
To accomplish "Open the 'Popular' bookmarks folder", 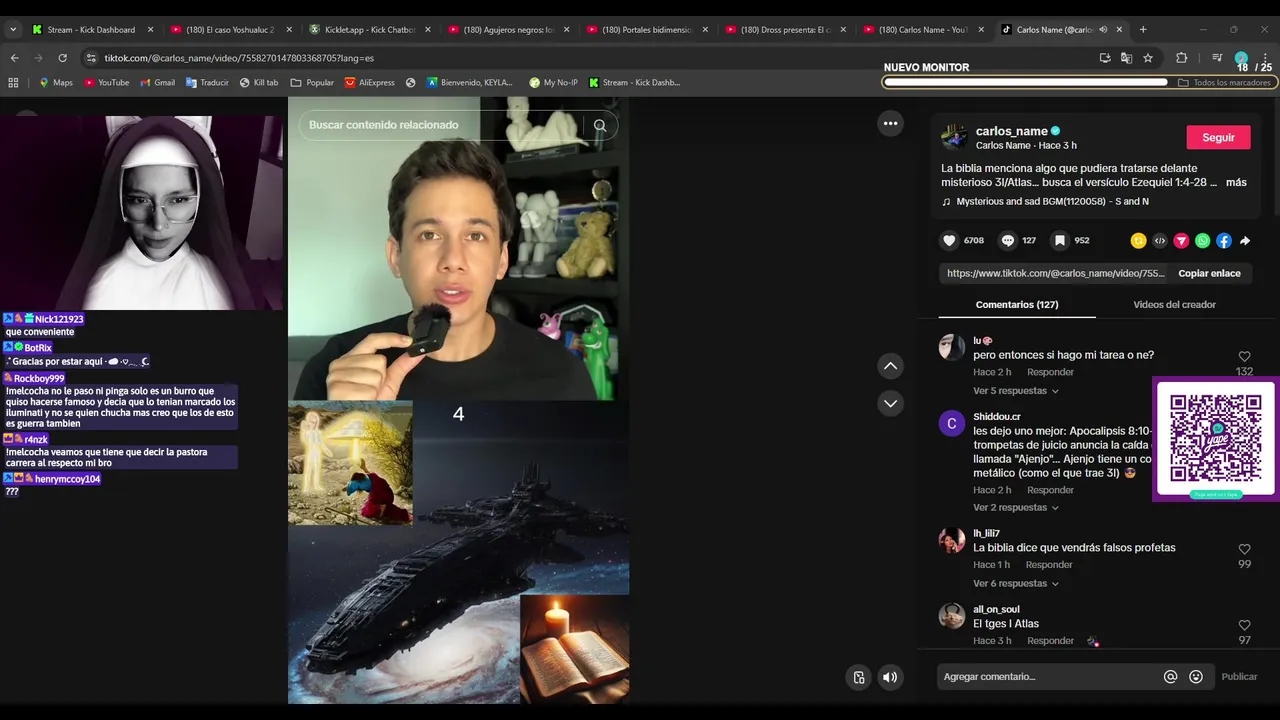I will pyautogui.click(x=312, y=82).
